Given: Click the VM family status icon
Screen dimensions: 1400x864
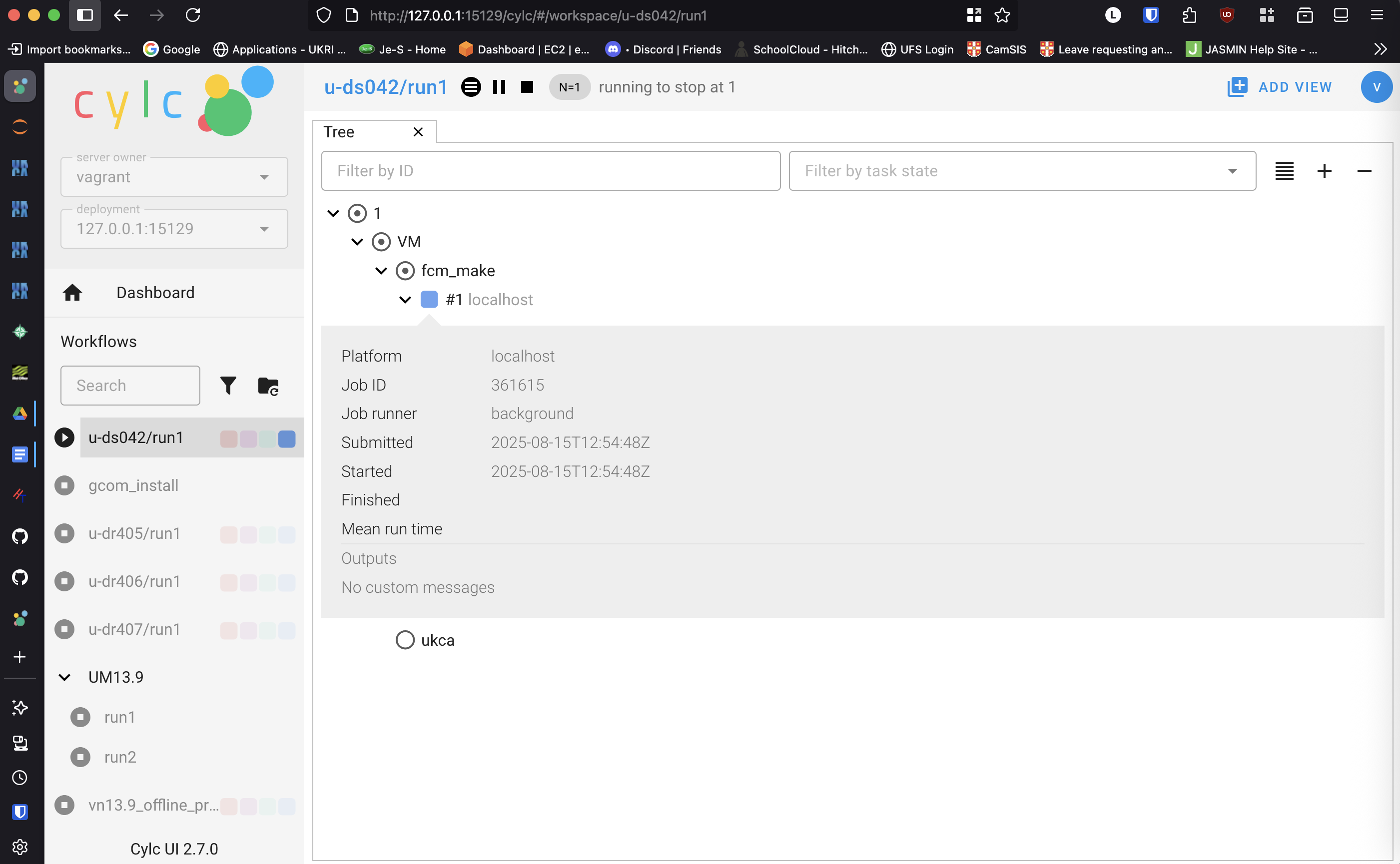Looking at the screenshot, I should pos(381,242).
